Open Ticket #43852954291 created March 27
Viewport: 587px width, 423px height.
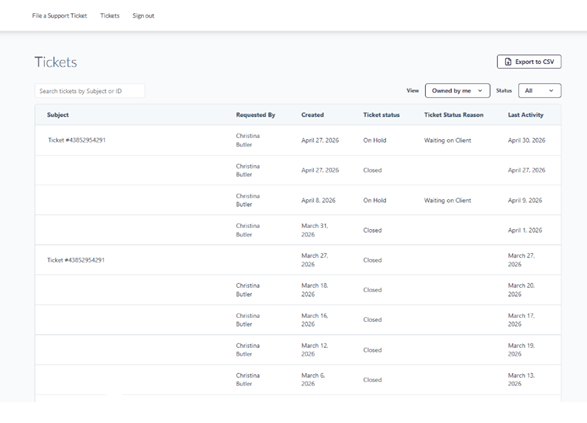(76, 260)
